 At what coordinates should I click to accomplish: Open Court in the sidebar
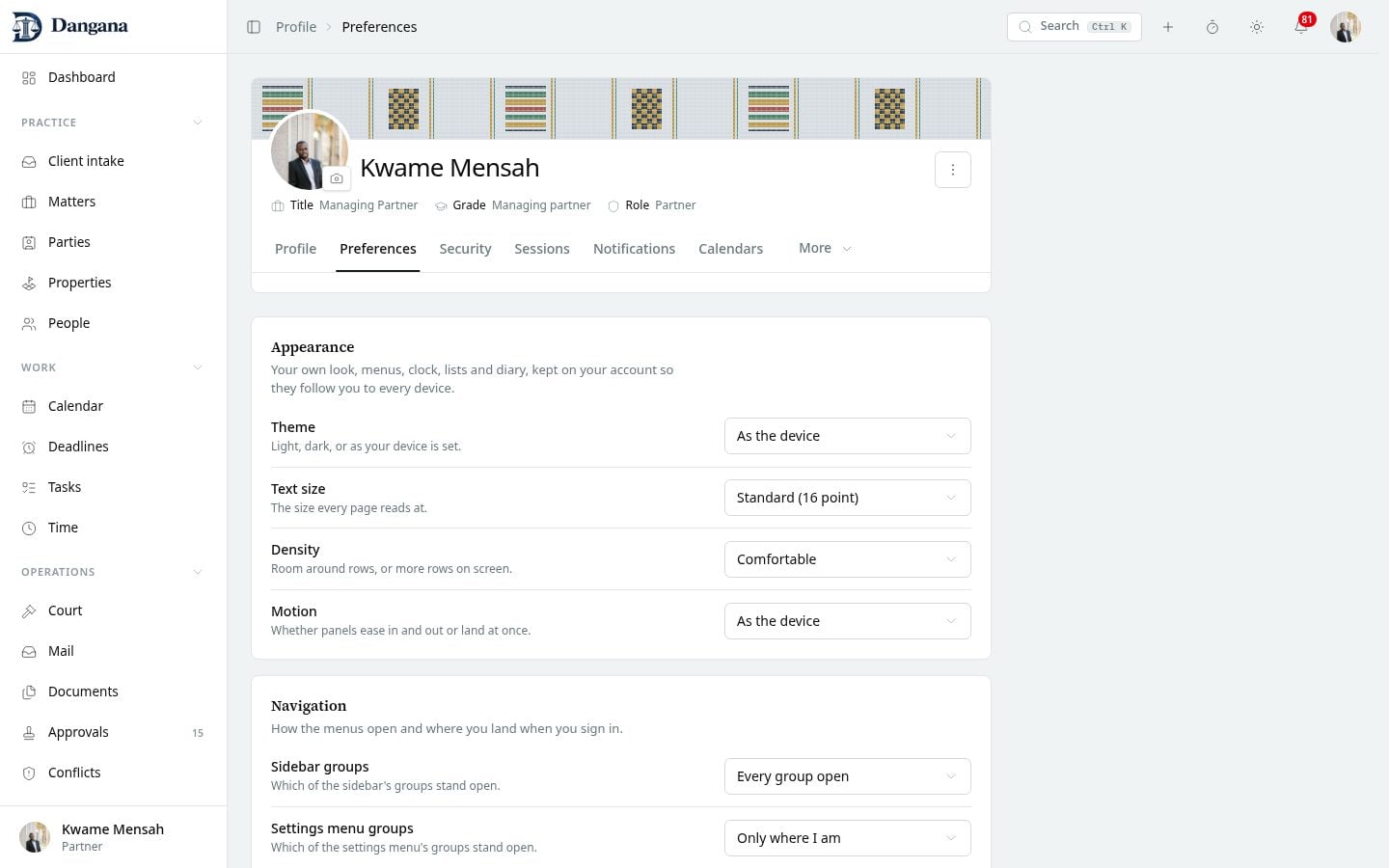[114, 610]
